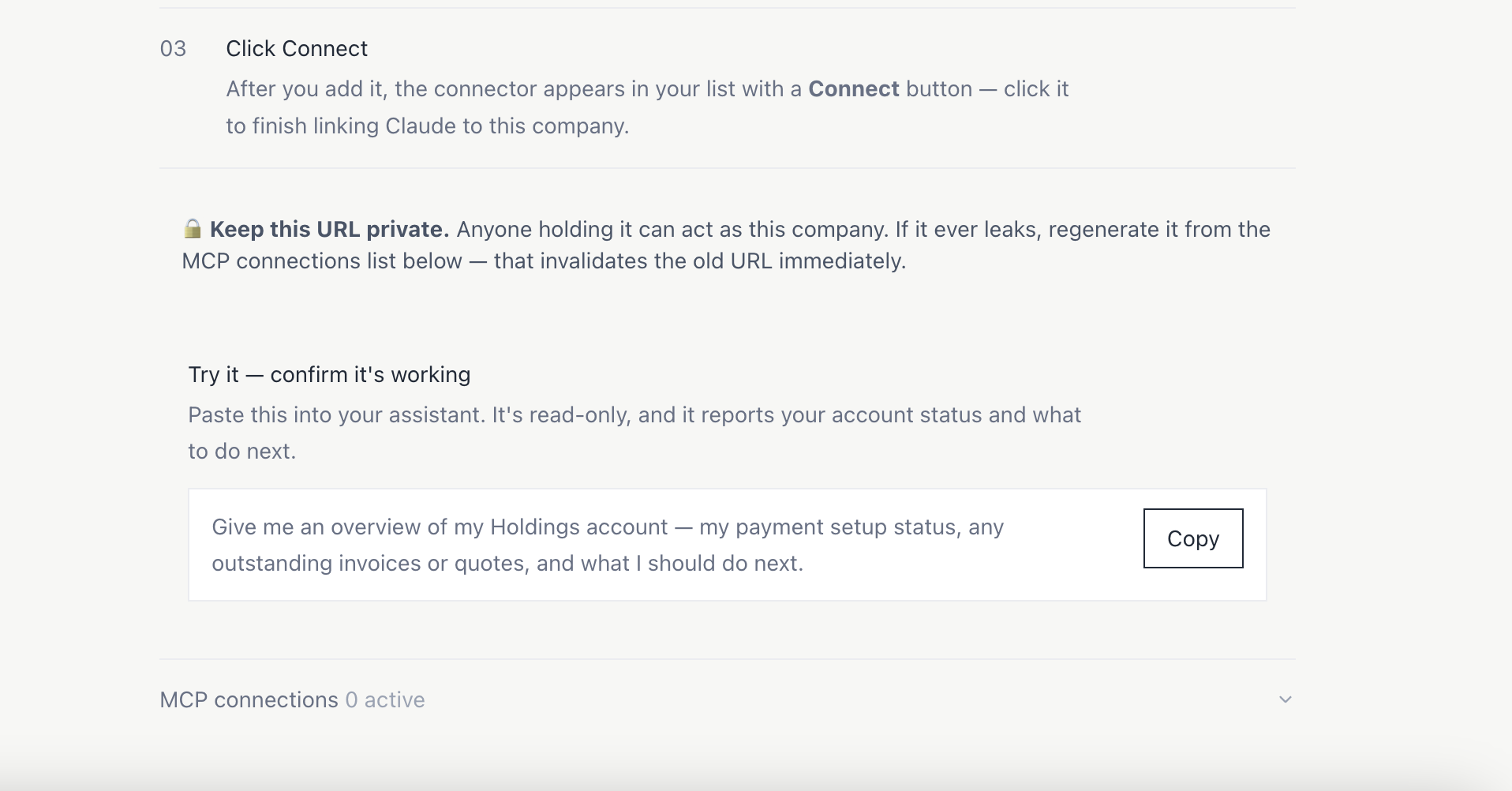Screen dimensions: 1512x791
Task: Click the 03 step number
Action: [x=173, y=49]
